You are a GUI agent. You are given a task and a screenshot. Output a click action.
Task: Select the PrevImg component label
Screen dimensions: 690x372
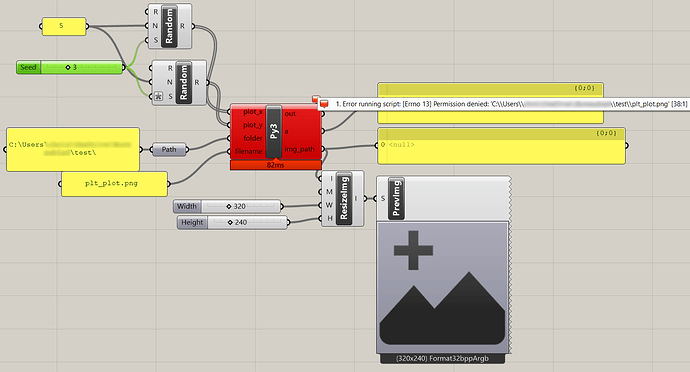396,198
